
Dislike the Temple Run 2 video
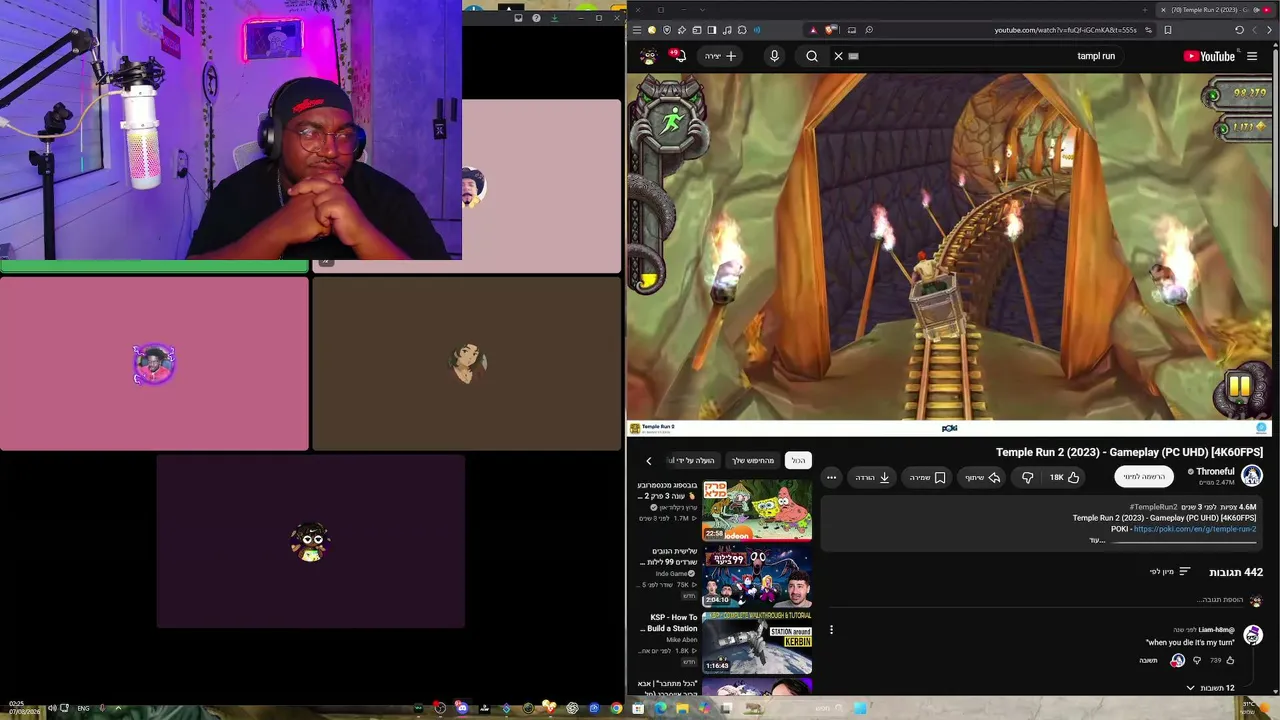pos(1027,477)
